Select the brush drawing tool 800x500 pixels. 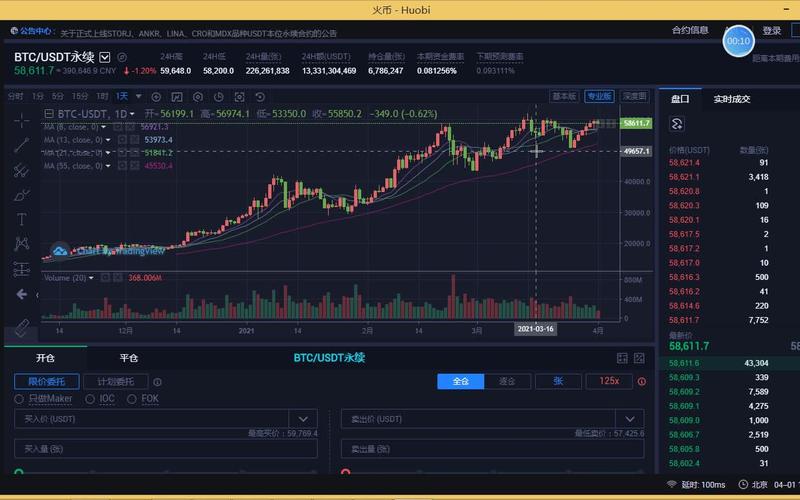[21, 195]
